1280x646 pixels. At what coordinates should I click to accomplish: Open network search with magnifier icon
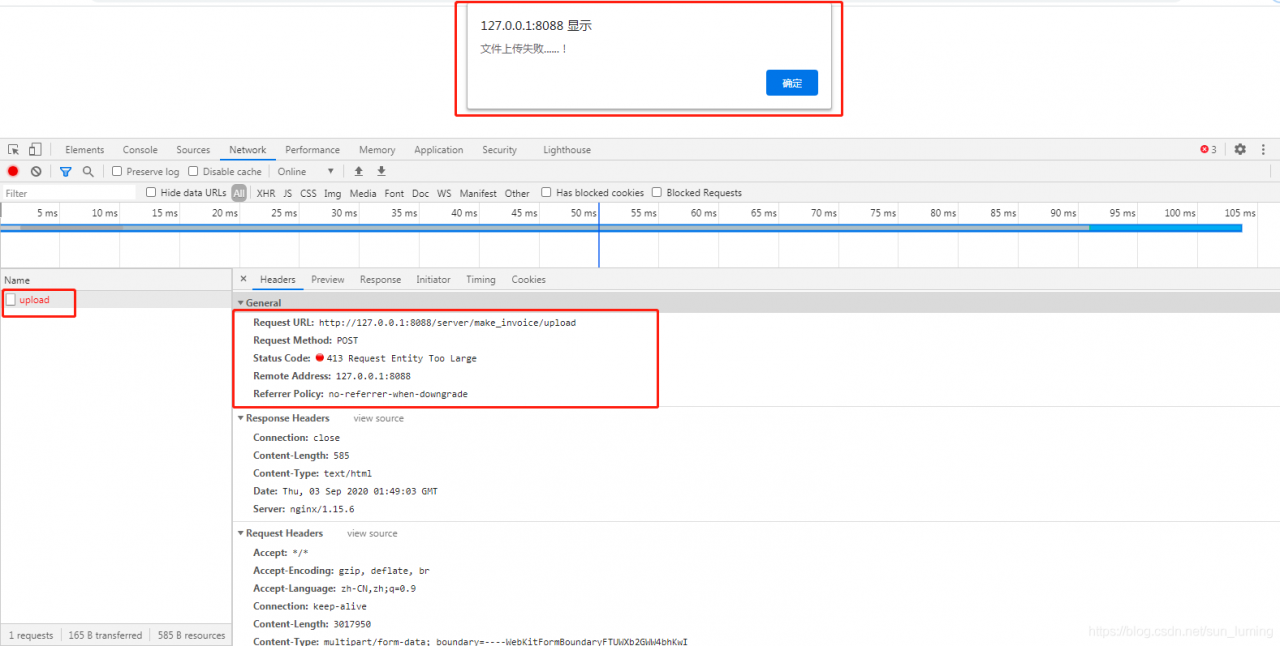pyautogui.click(x=88, y=172)
